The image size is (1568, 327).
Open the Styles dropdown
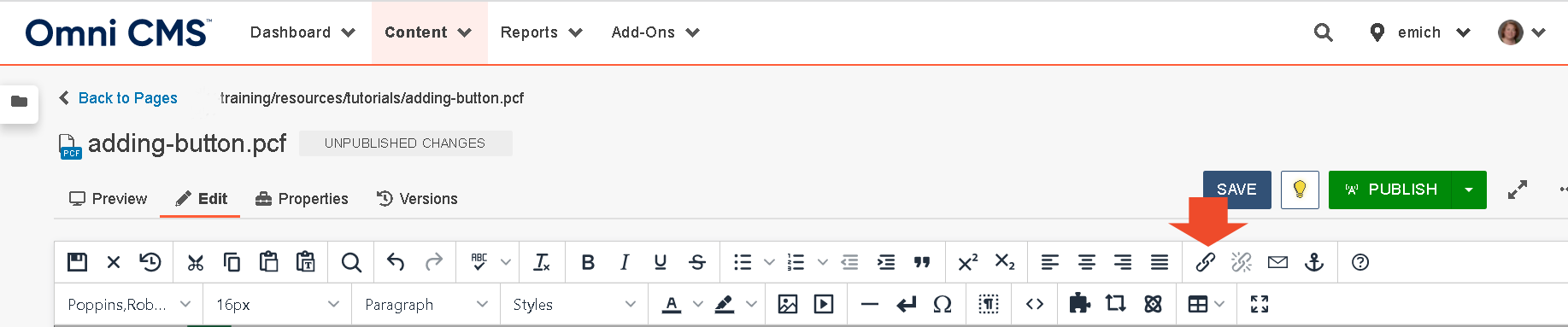pos(574,305)
